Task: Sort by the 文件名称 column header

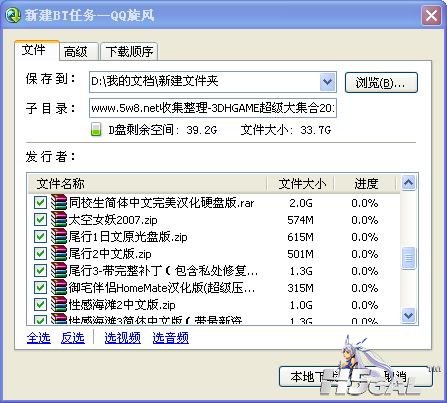Action: coord(147,183)
